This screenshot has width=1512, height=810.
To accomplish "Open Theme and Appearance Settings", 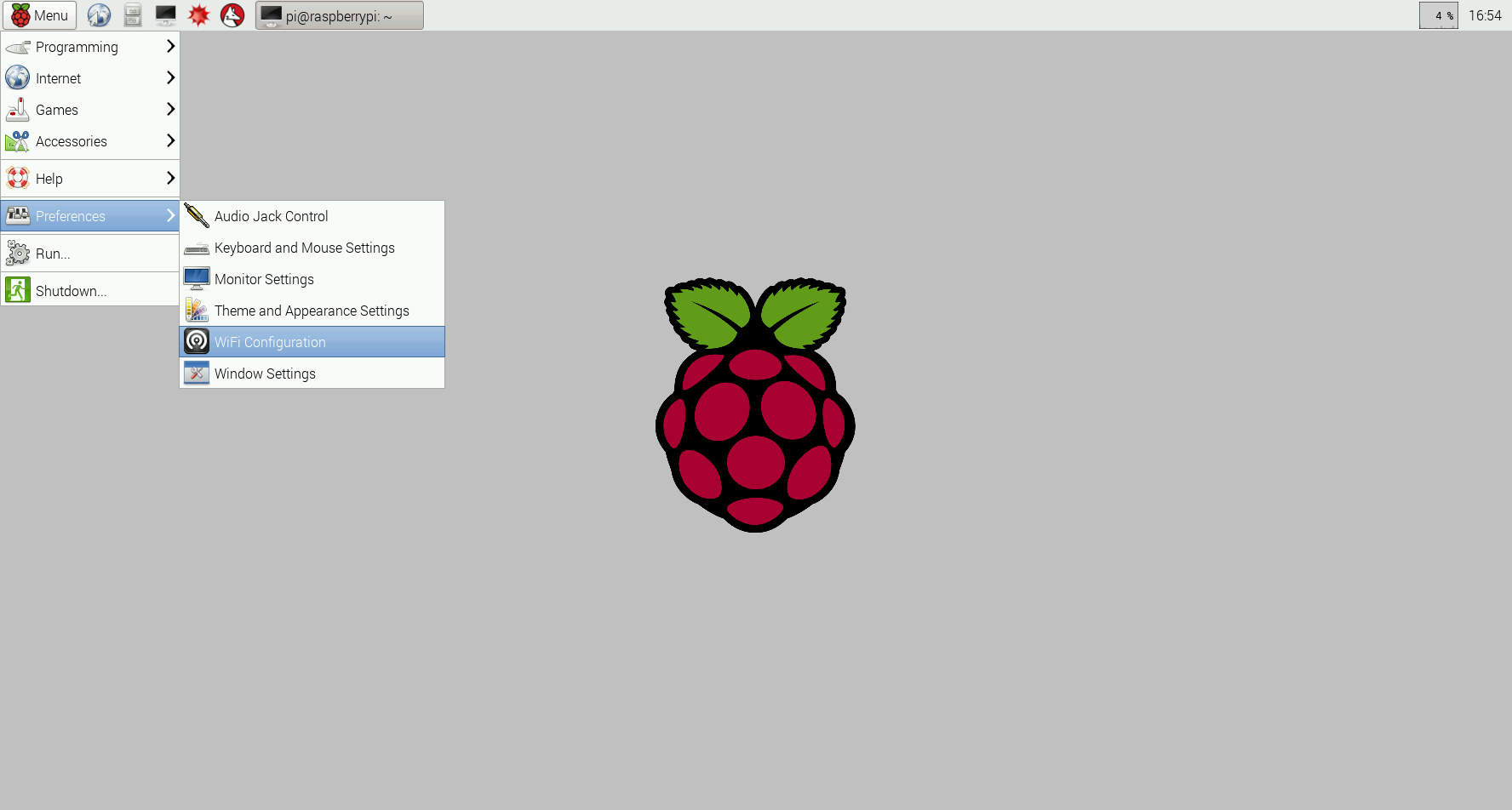I will [312, 311].
